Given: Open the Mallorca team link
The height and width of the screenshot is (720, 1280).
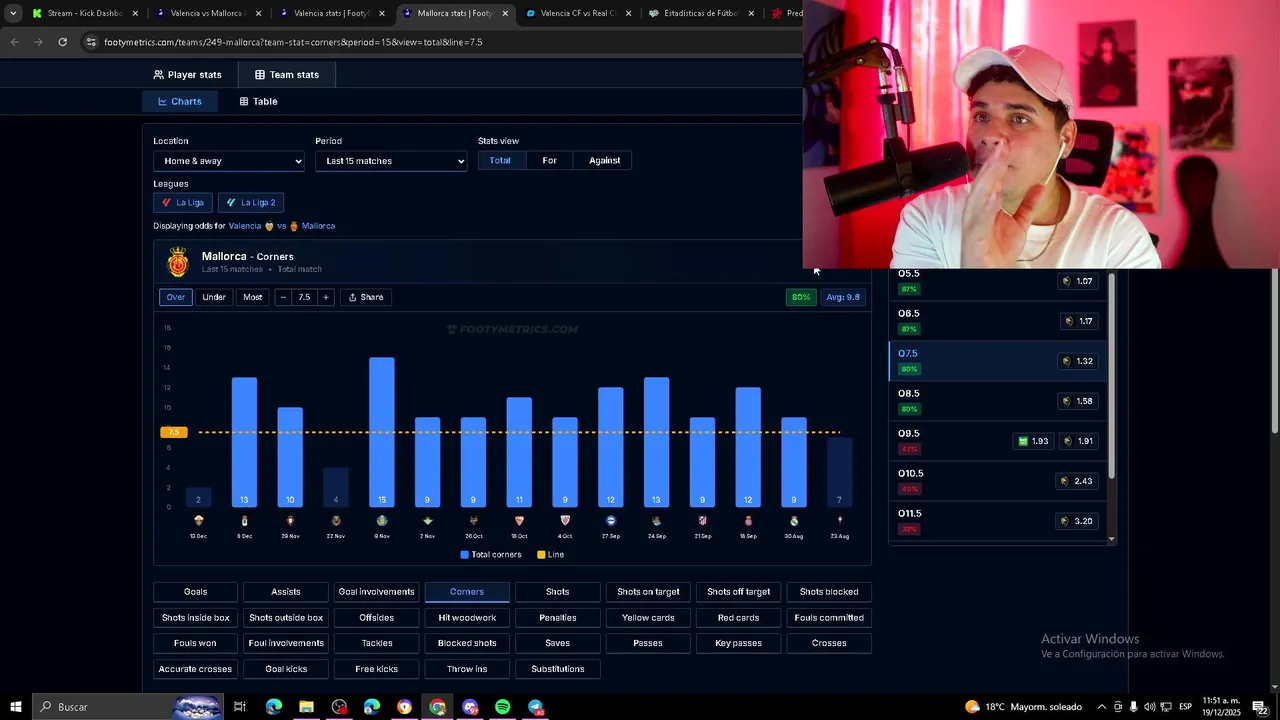Looking at the screenshot, I should tap(318, 226).
